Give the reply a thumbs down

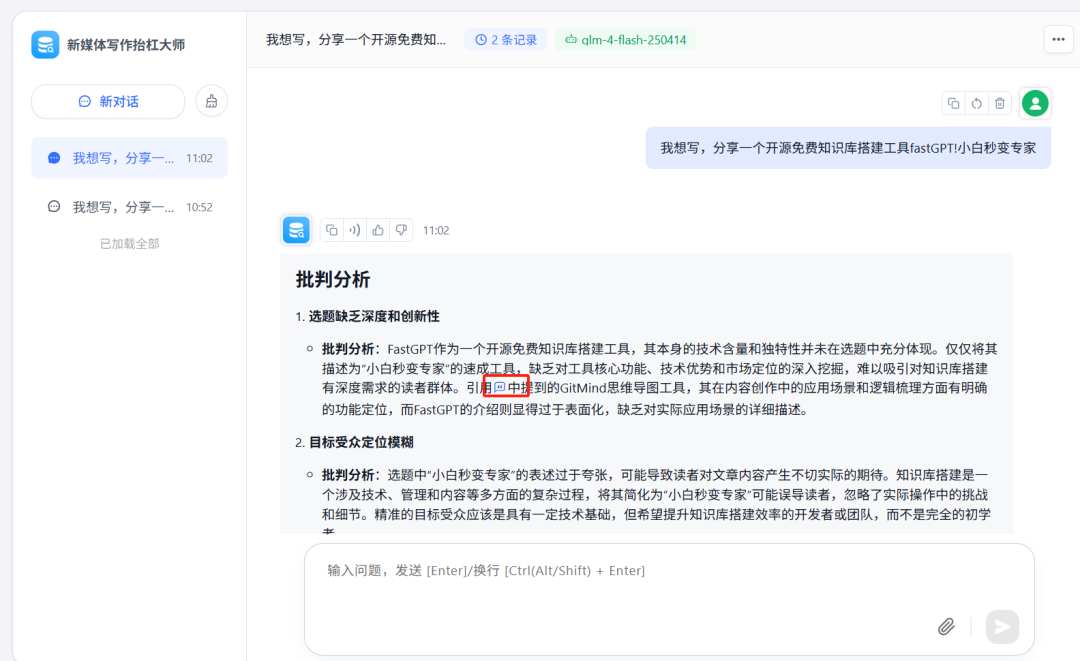point(401,230)
